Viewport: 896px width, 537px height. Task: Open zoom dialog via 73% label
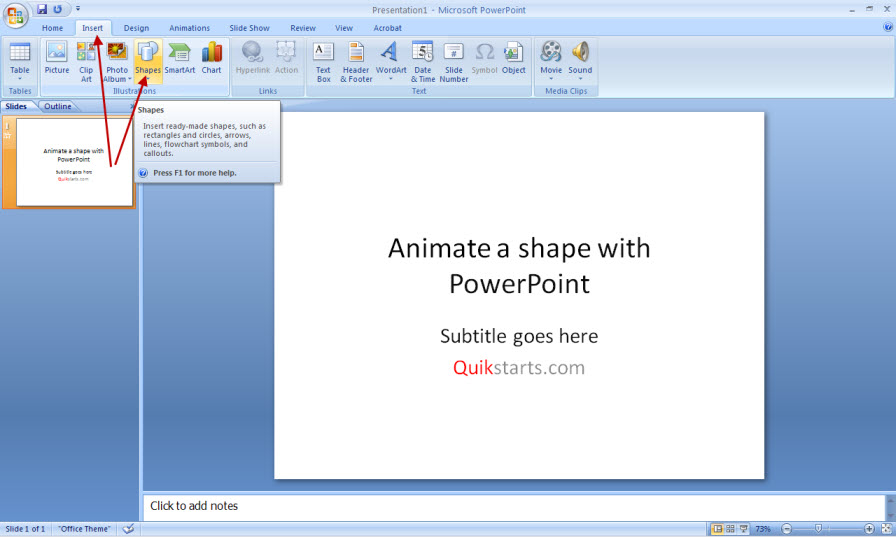[763, 529]
